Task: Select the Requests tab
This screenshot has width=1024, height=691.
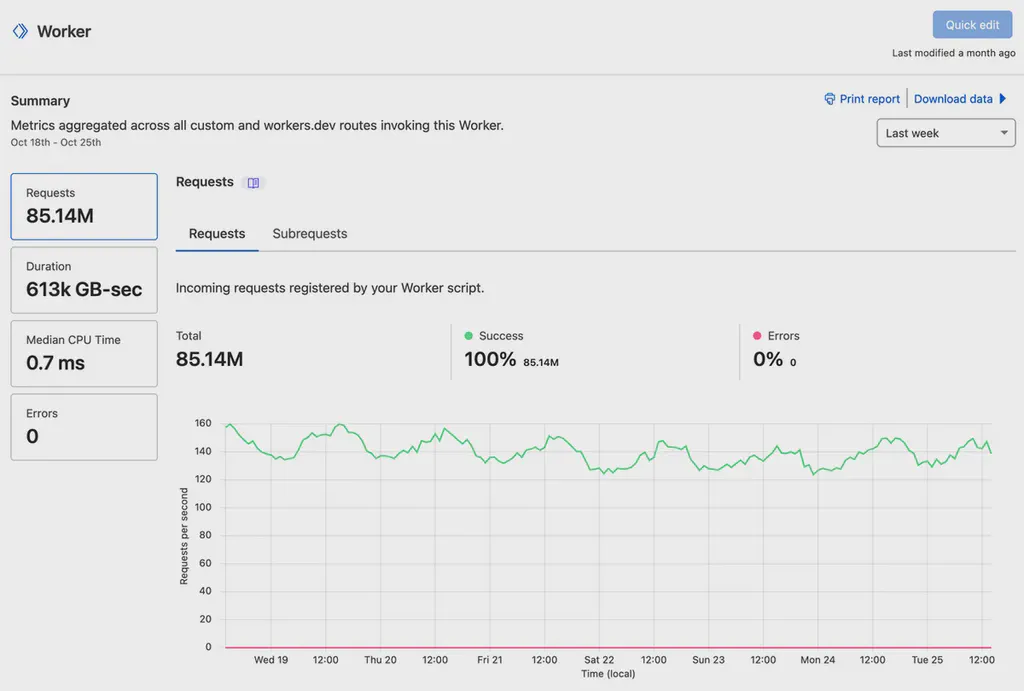Action: (216, 233)
